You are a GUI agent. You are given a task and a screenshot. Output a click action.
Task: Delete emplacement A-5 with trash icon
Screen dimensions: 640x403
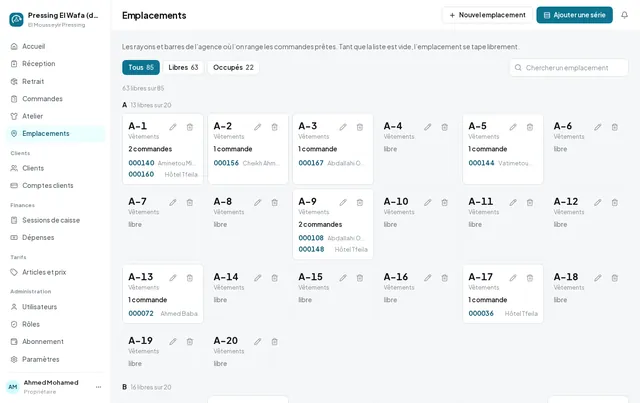coord(530,127)
